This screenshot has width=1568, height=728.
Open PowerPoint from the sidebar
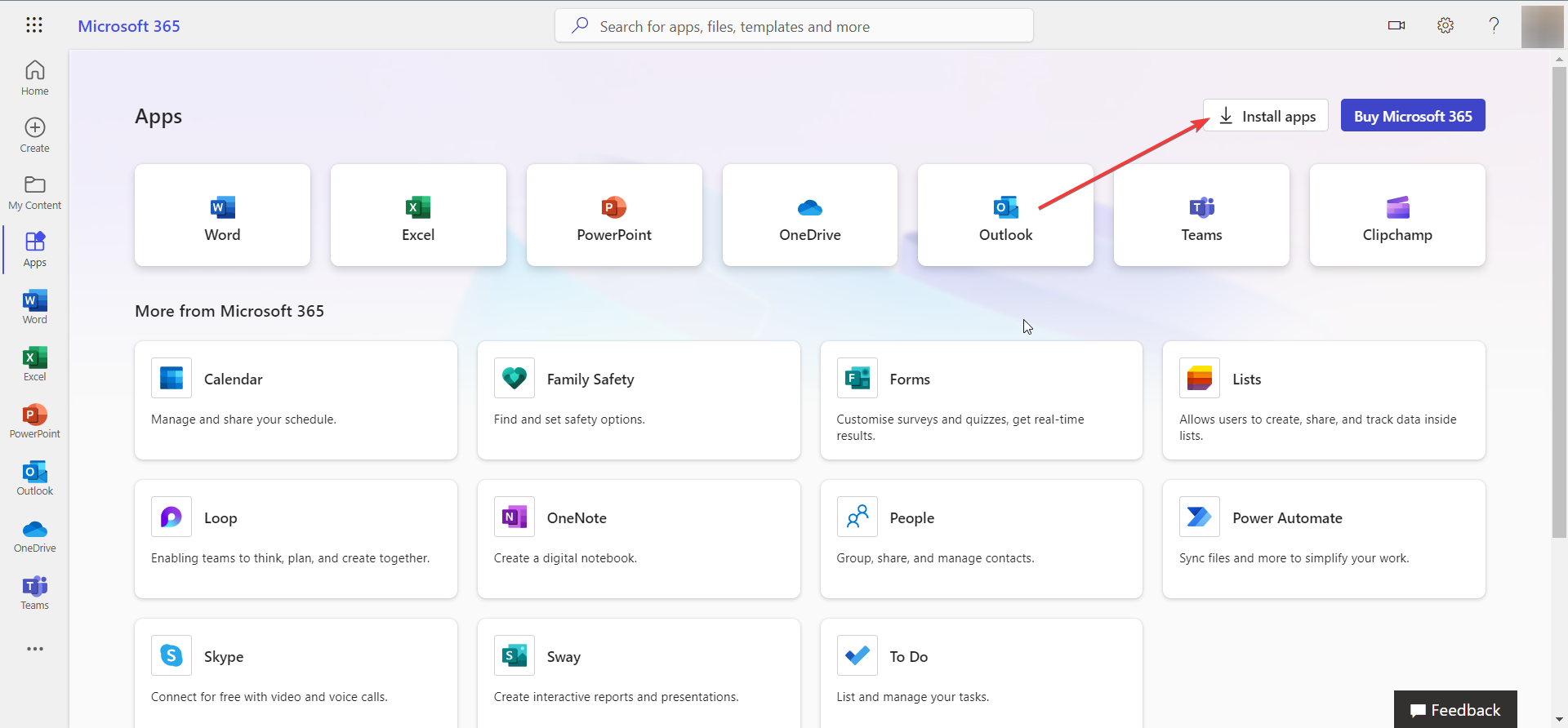(x=35, y=421)
